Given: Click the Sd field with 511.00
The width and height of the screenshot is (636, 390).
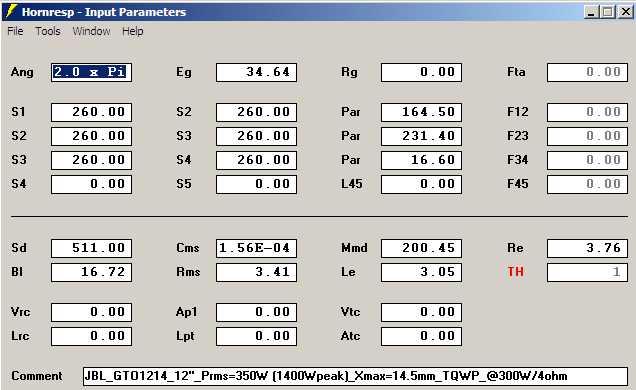Looking at the screenshot, I should point(91,248).
